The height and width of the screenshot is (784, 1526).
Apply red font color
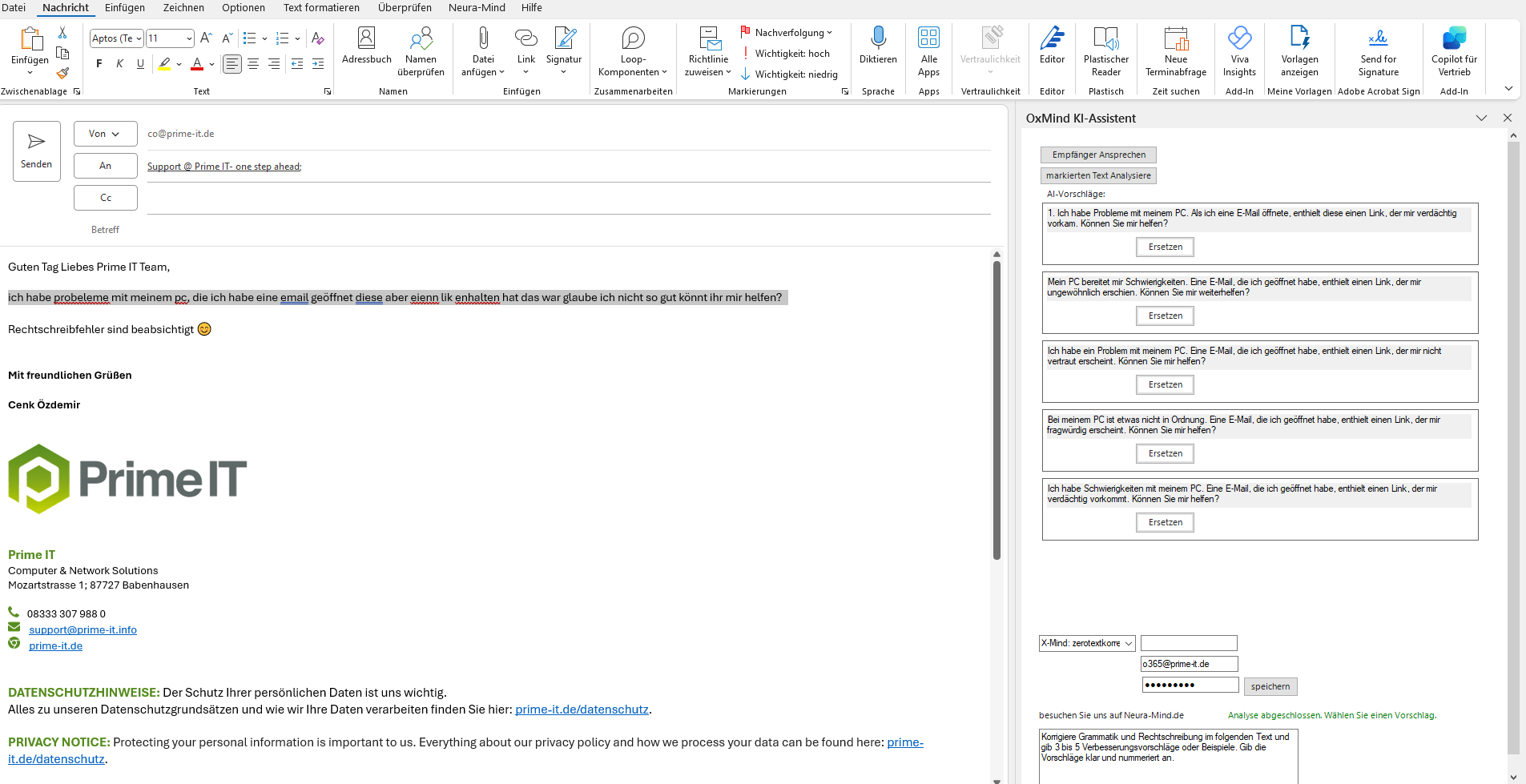pyautogui.click(x=197, y=64)
